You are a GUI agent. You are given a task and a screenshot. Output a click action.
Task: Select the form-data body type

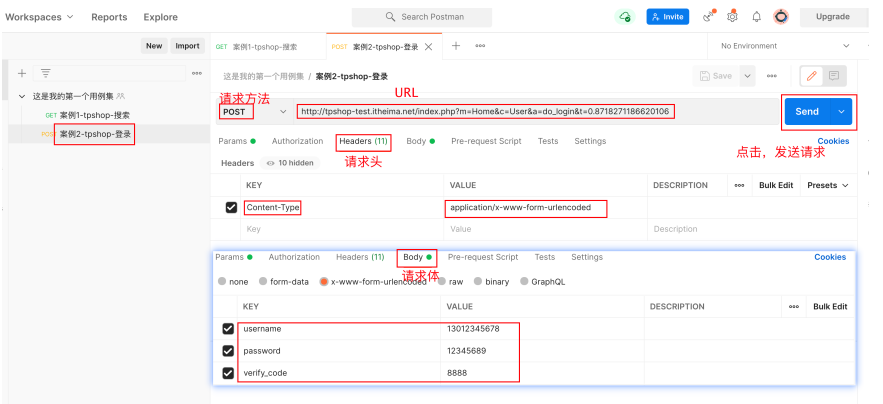pos(263,281)
